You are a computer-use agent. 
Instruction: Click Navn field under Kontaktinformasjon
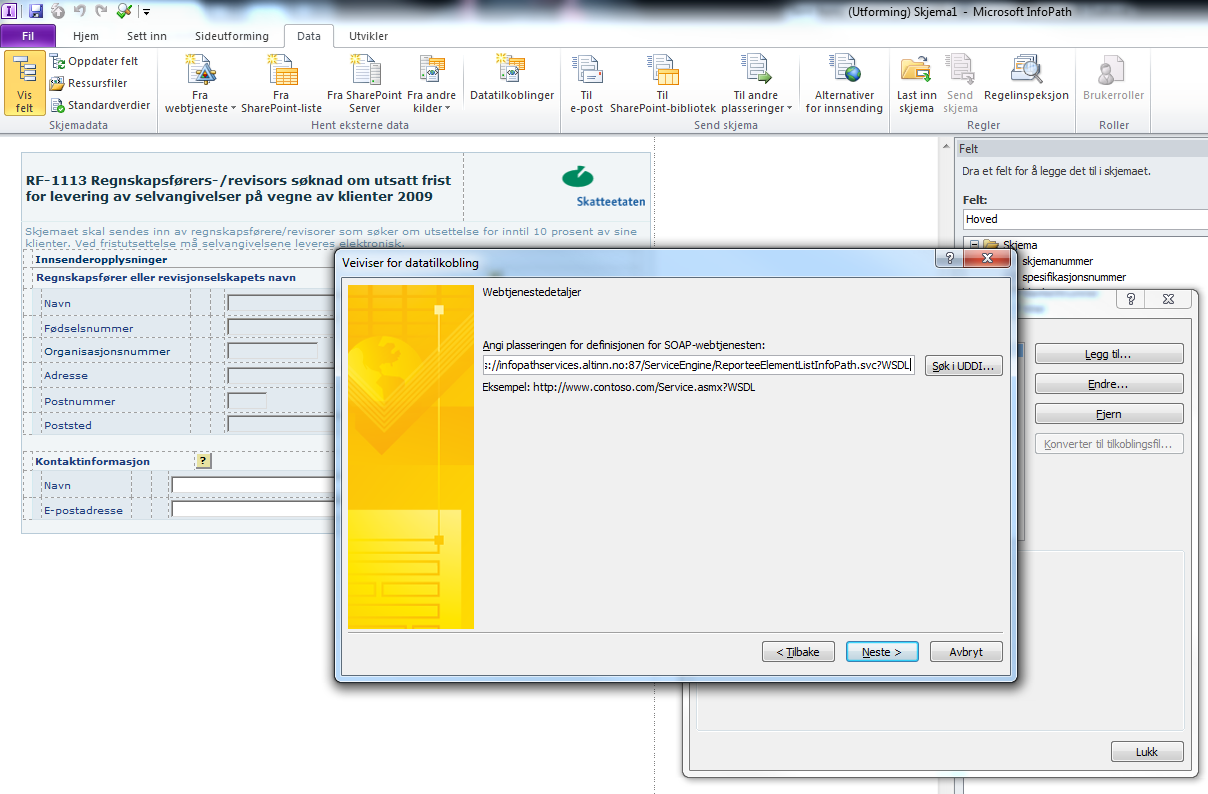tap(252, 486)
